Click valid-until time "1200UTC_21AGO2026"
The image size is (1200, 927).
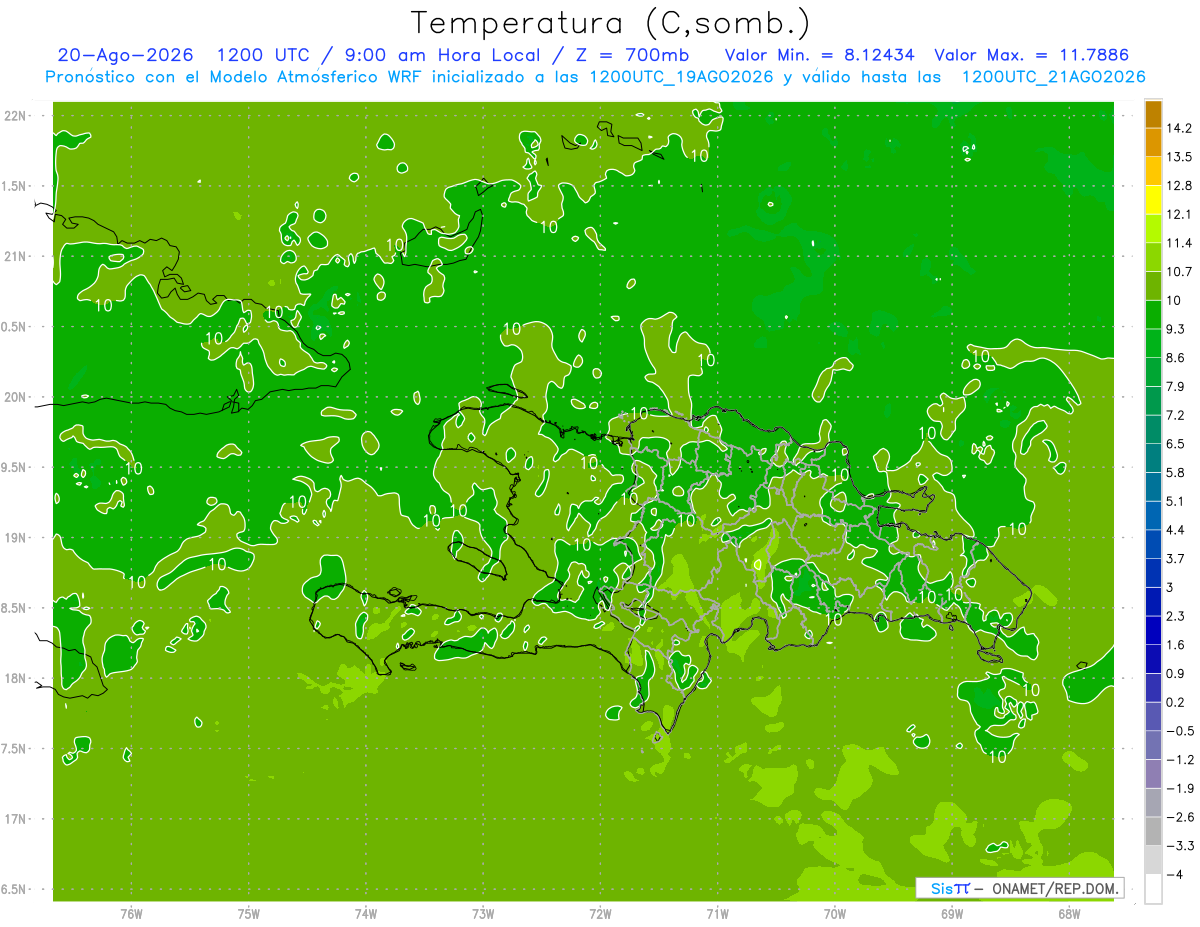(1054, 77)
